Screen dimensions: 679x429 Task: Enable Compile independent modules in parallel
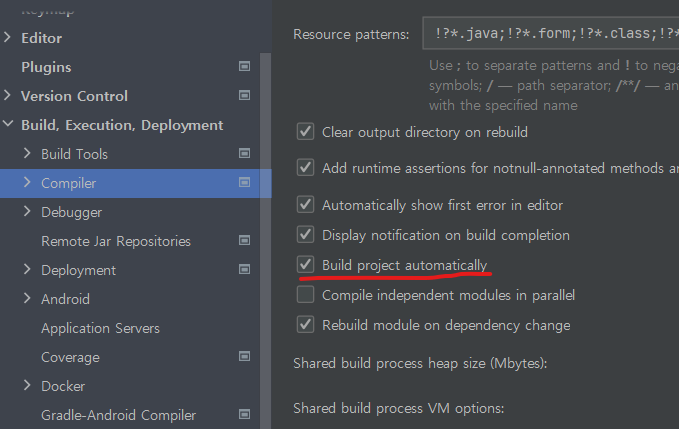[305, 295]
